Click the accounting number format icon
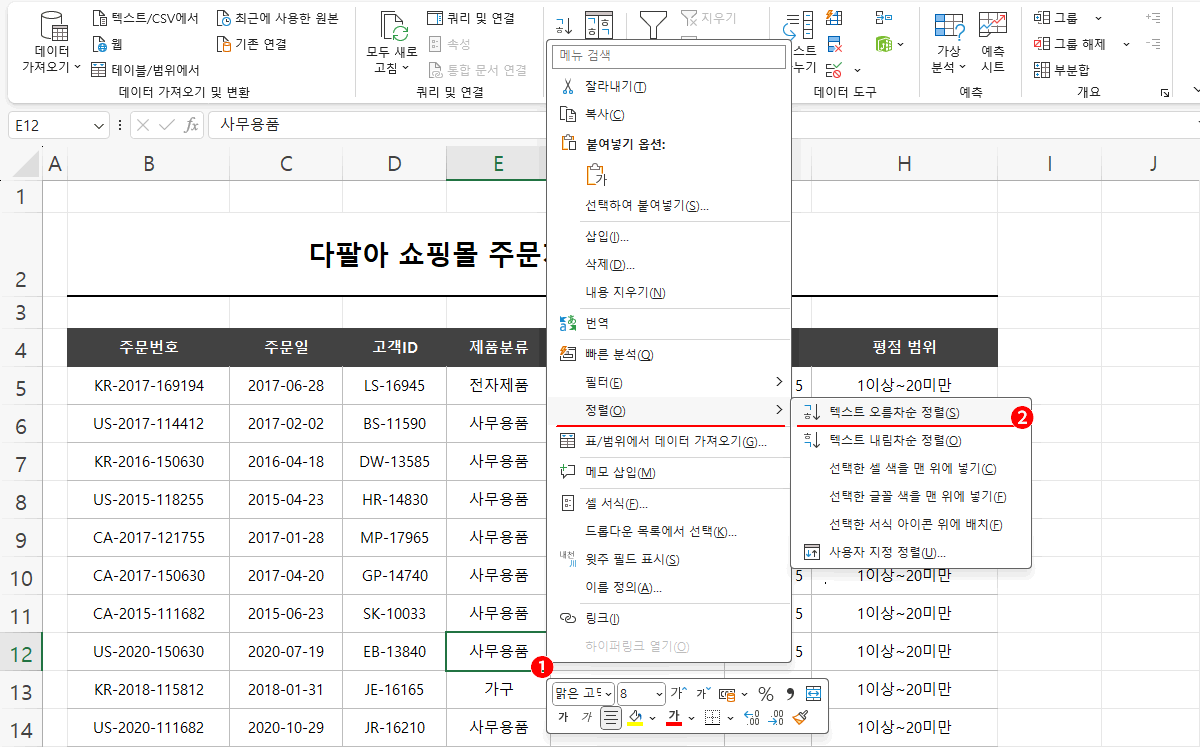Image resolution: width=1200 pixels, height=747 pixels. (x=727, y=693)
